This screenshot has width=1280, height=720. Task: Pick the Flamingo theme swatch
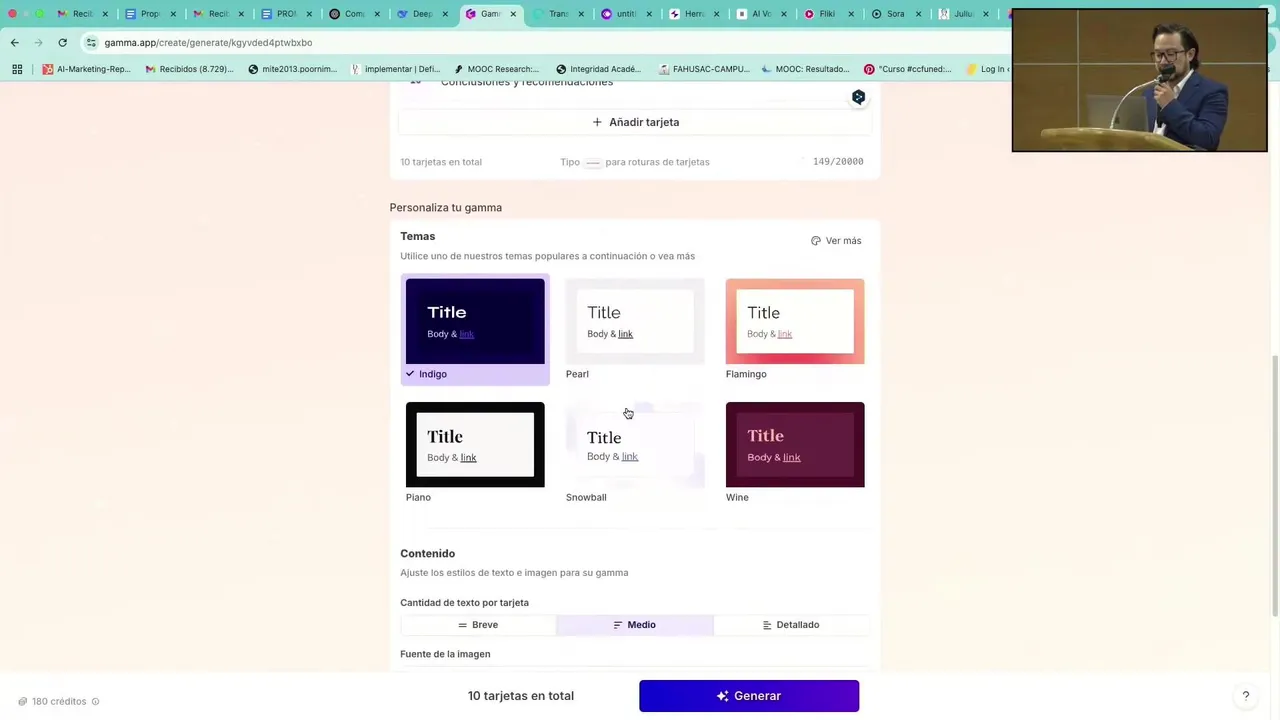[795, 322]
